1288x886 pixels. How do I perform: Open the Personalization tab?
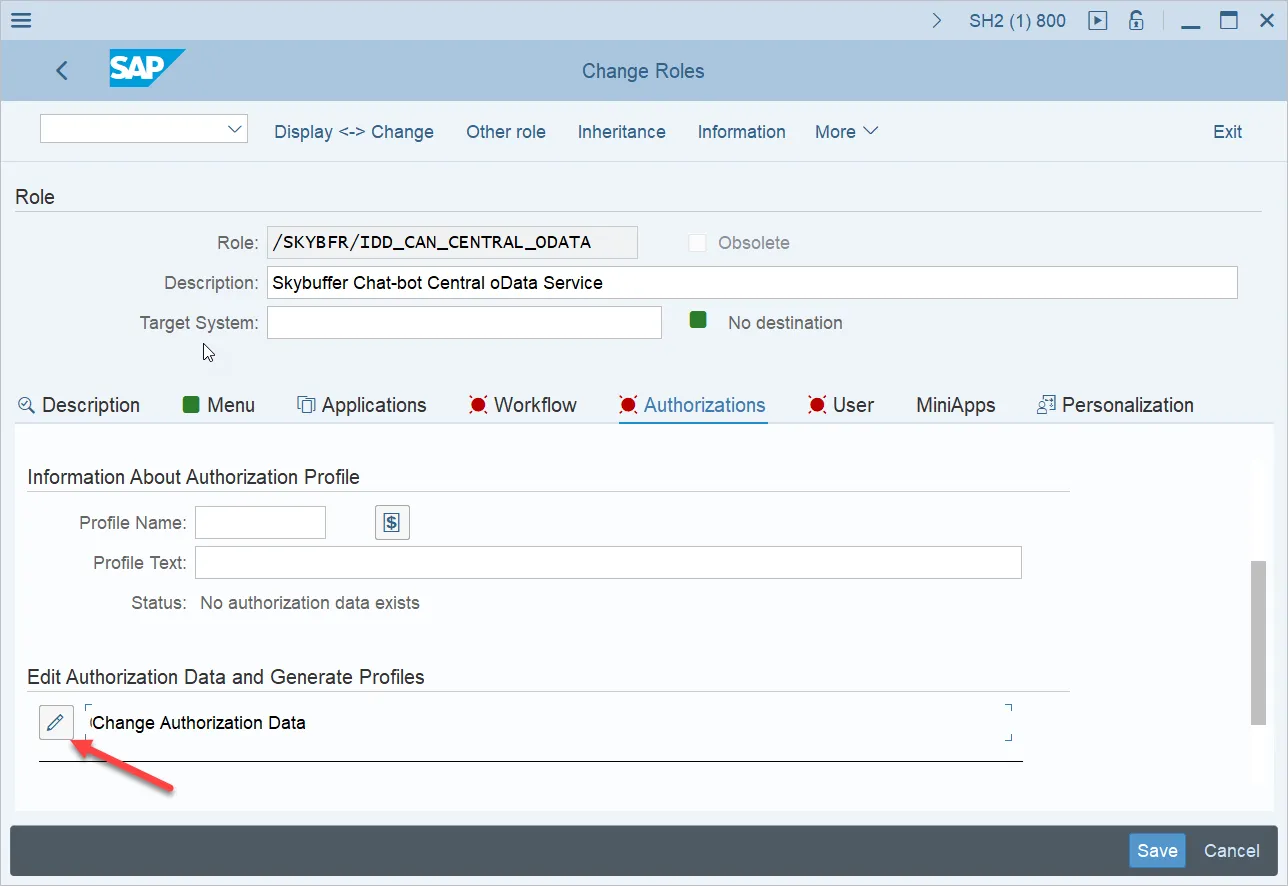pos(1116,405)
